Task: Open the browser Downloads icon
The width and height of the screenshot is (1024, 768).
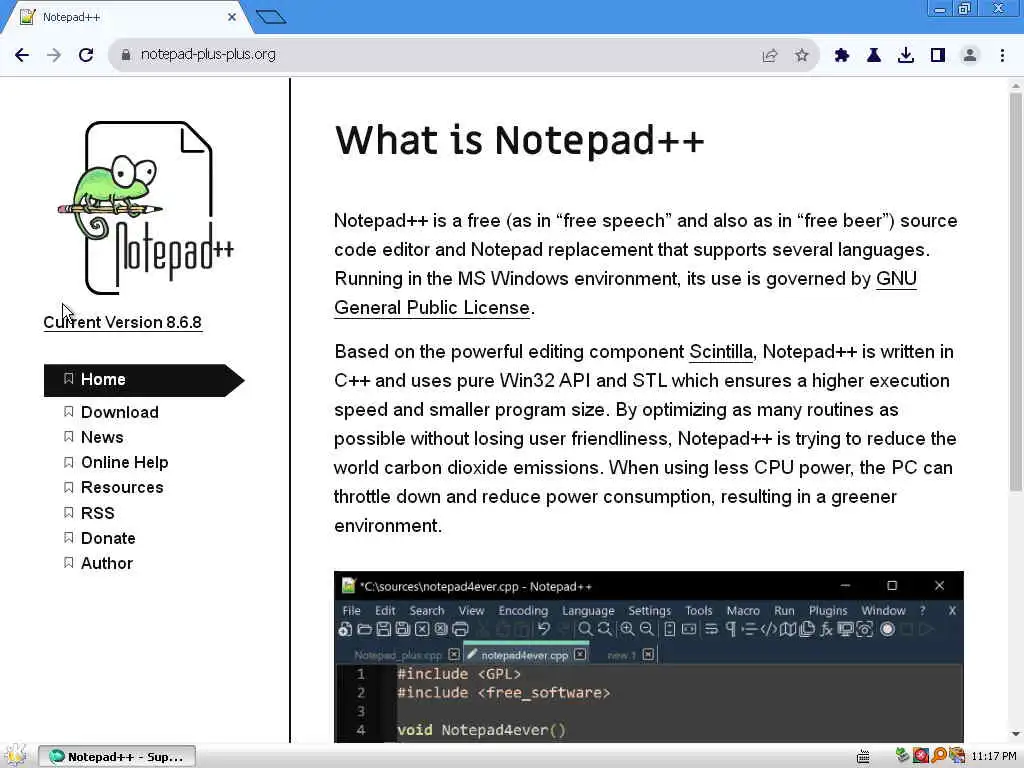Action: (906, 55)
